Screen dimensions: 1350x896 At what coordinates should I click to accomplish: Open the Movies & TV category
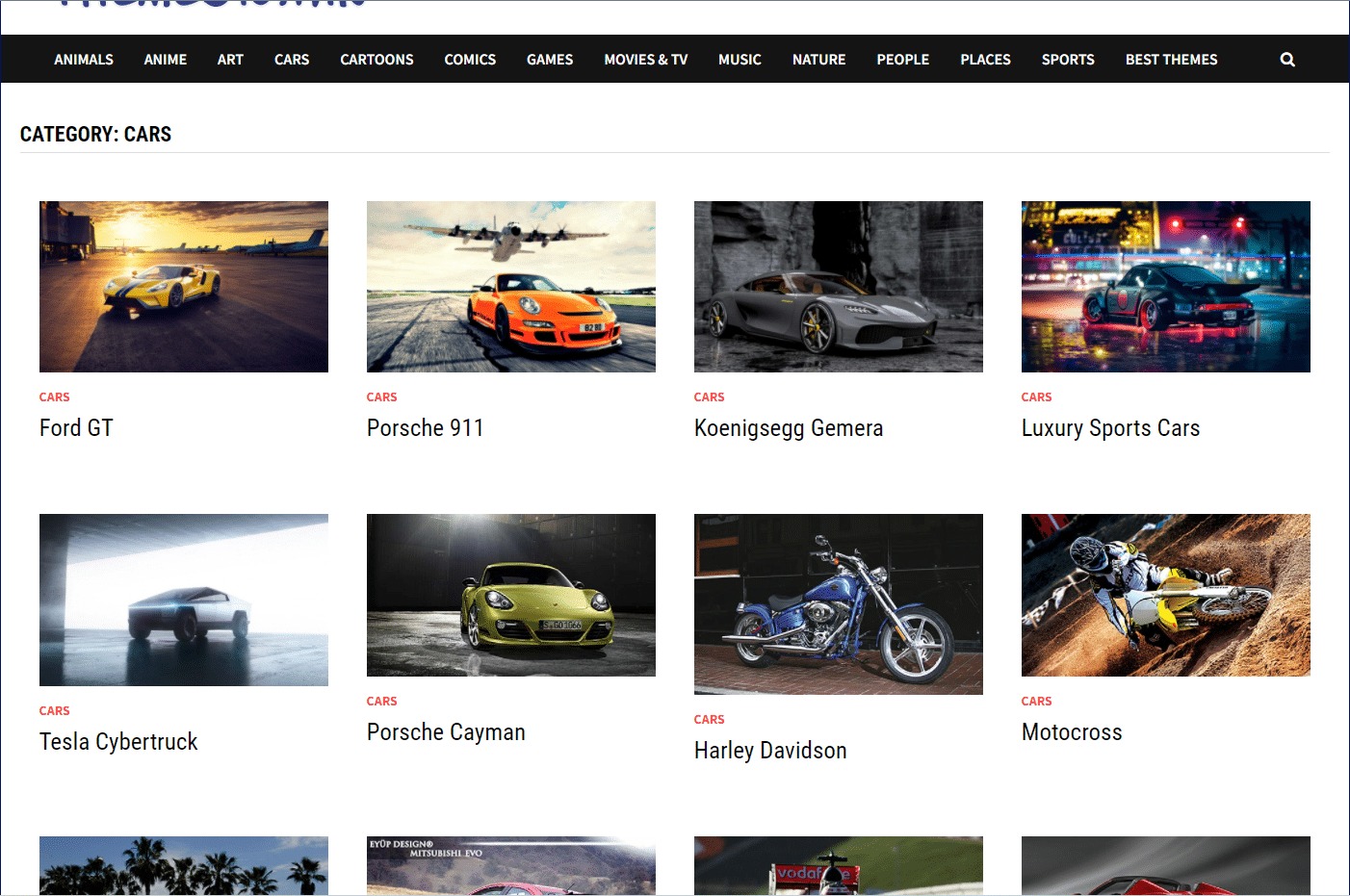coord(646,60)
